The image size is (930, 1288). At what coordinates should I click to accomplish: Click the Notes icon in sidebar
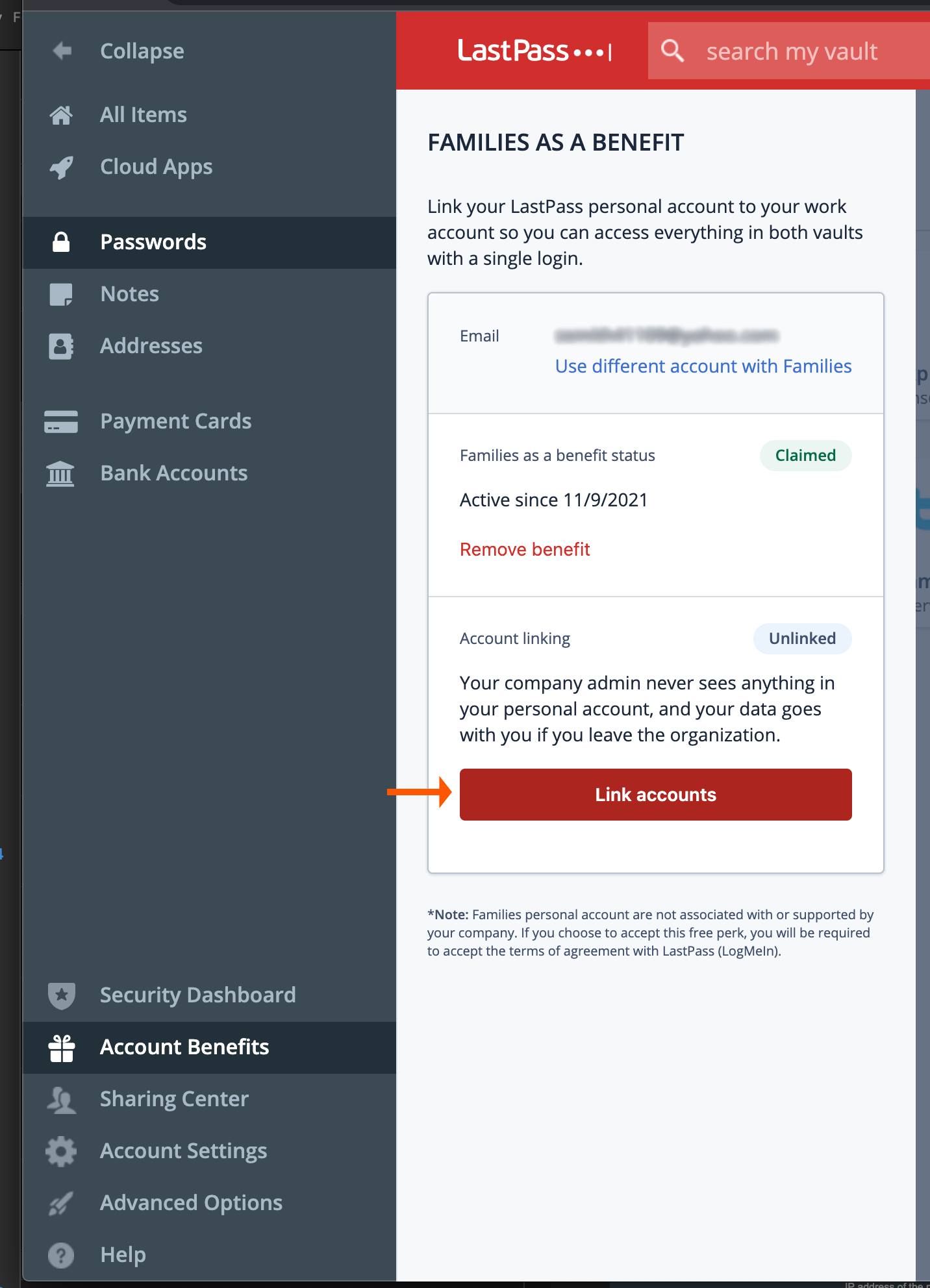click(x=62, y=294)
